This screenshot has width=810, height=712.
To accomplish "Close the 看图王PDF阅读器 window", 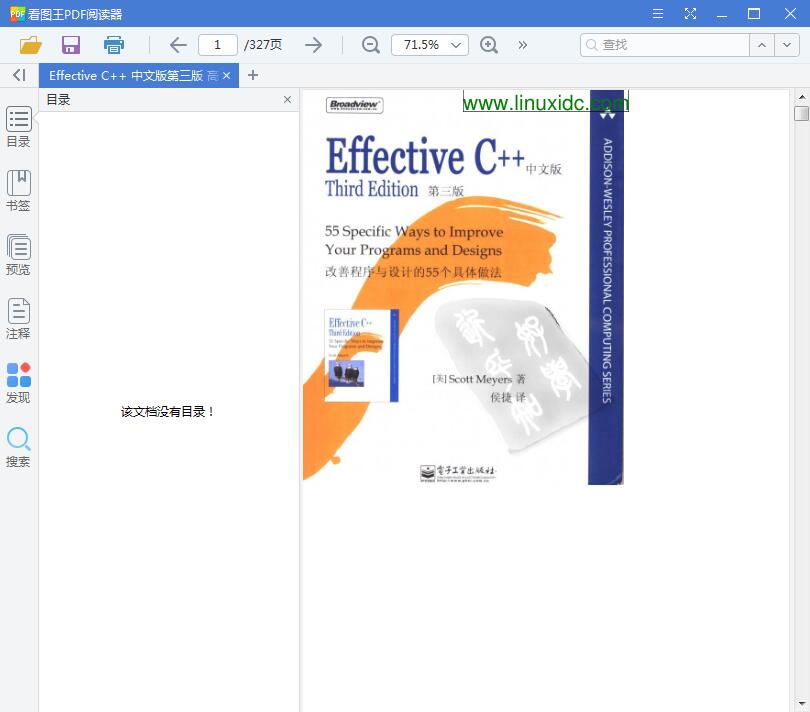I will click(790, 14).
